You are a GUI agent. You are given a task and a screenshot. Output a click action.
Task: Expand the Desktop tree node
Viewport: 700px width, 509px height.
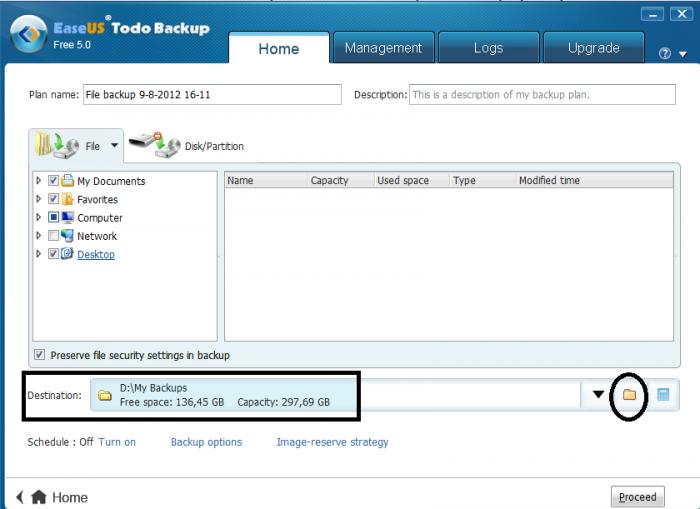tap(39, 254)
